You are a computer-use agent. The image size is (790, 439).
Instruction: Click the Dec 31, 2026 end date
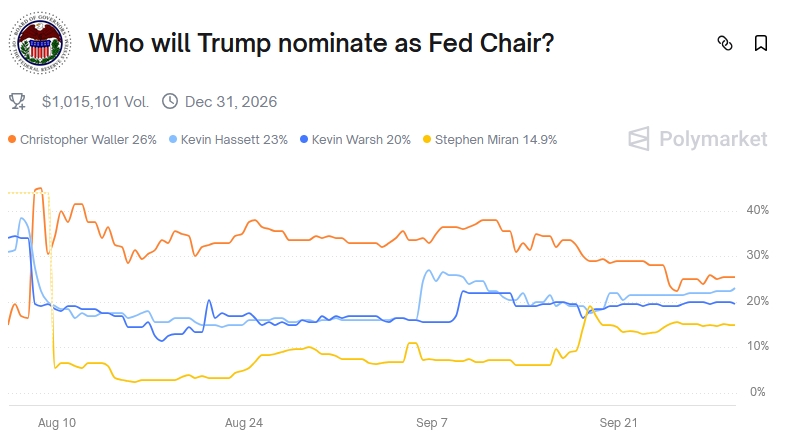(231, 101)
